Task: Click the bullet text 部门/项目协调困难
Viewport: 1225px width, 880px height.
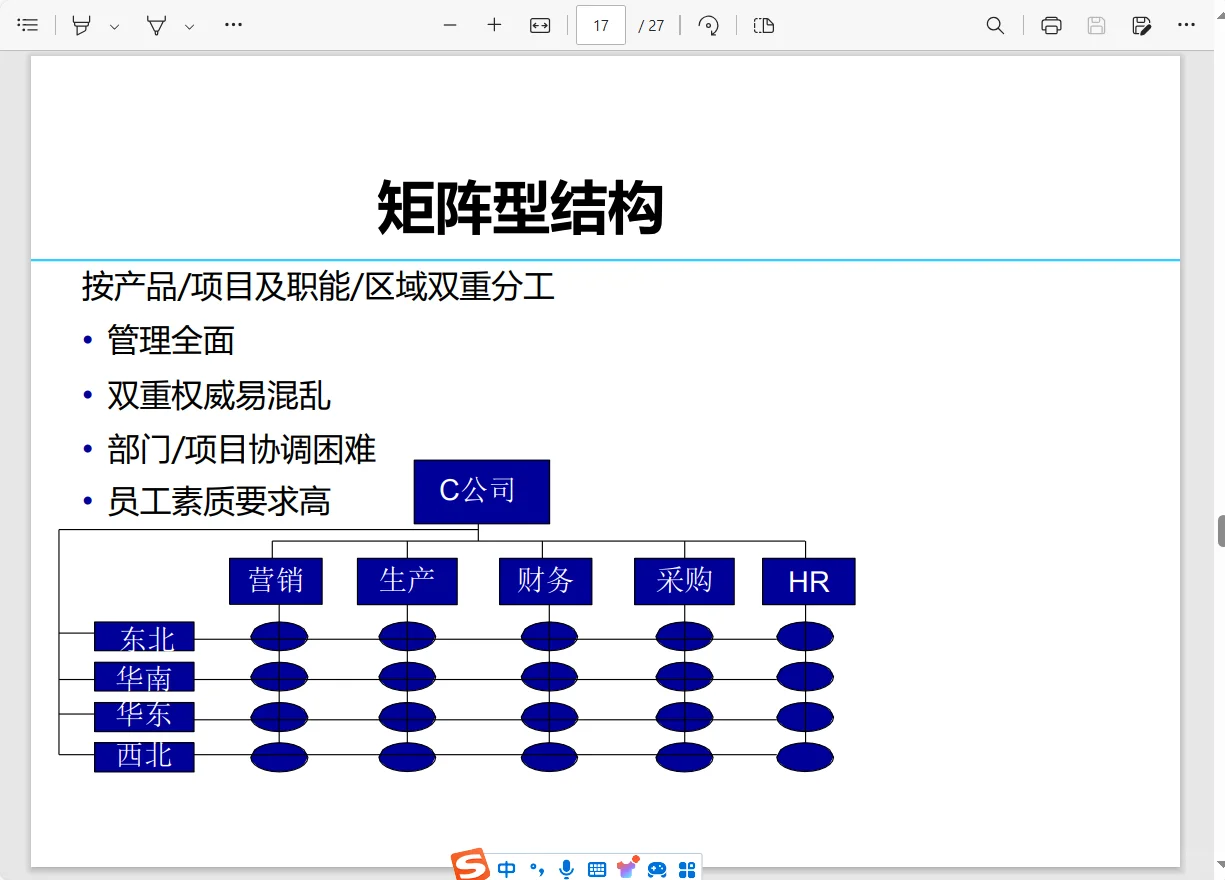Action: point(242,449)
